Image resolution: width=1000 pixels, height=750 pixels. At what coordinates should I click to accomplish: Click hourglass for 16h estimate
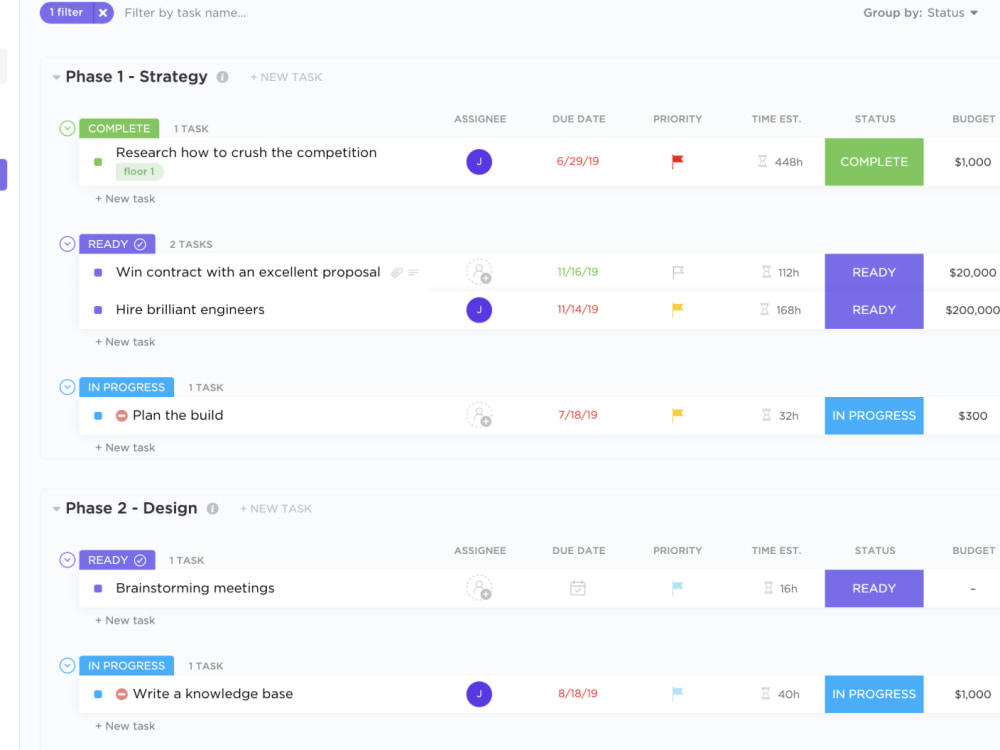(768, 588)
